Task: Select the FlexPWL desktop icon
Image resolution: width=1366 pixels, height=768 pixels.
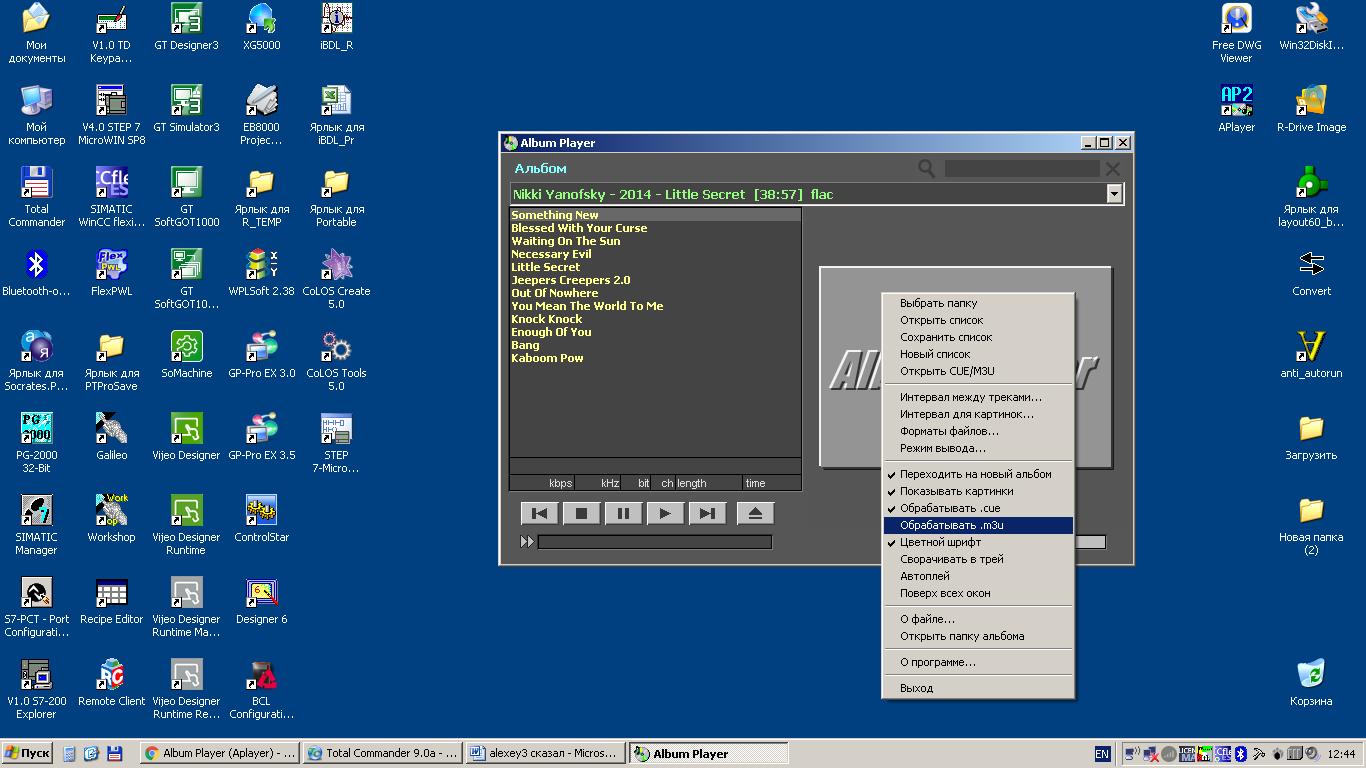Action: pyautogui.click(x=111, y=273)
